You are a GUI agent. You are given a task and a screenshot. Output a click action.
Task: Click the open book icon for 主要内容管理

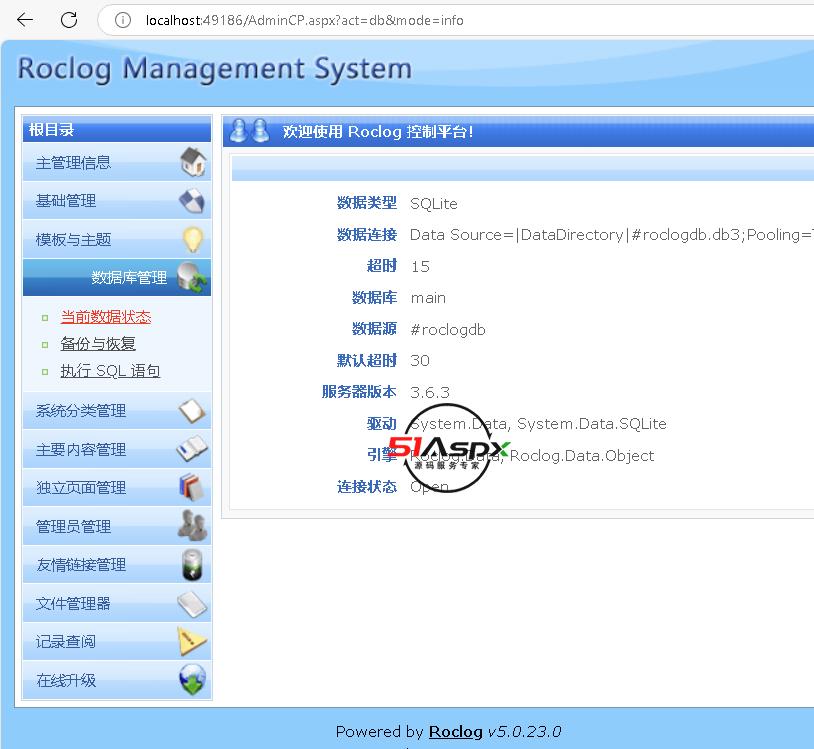click(x=192, y=449)
